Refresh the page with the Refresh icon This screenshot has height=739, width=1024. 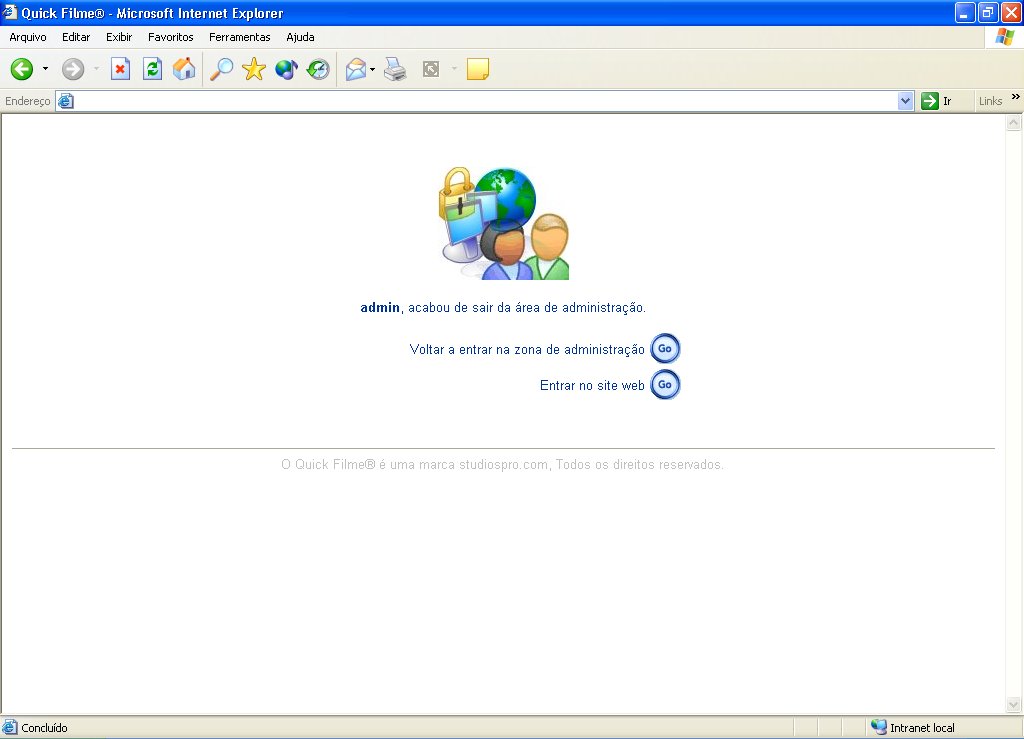click(152, 69)
